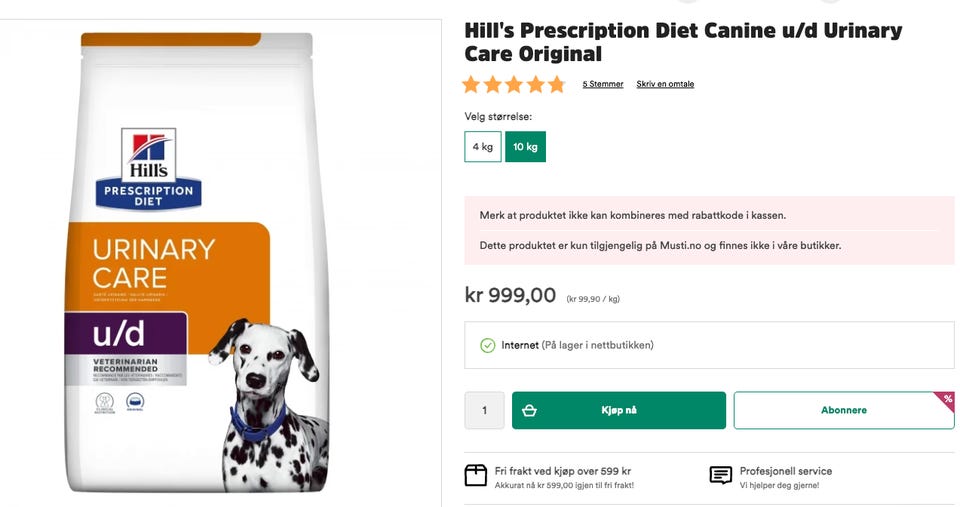The image size is (960, 507).
Task: Click the Fri frakt ved kjøp text
Action: tap(562, 471)
